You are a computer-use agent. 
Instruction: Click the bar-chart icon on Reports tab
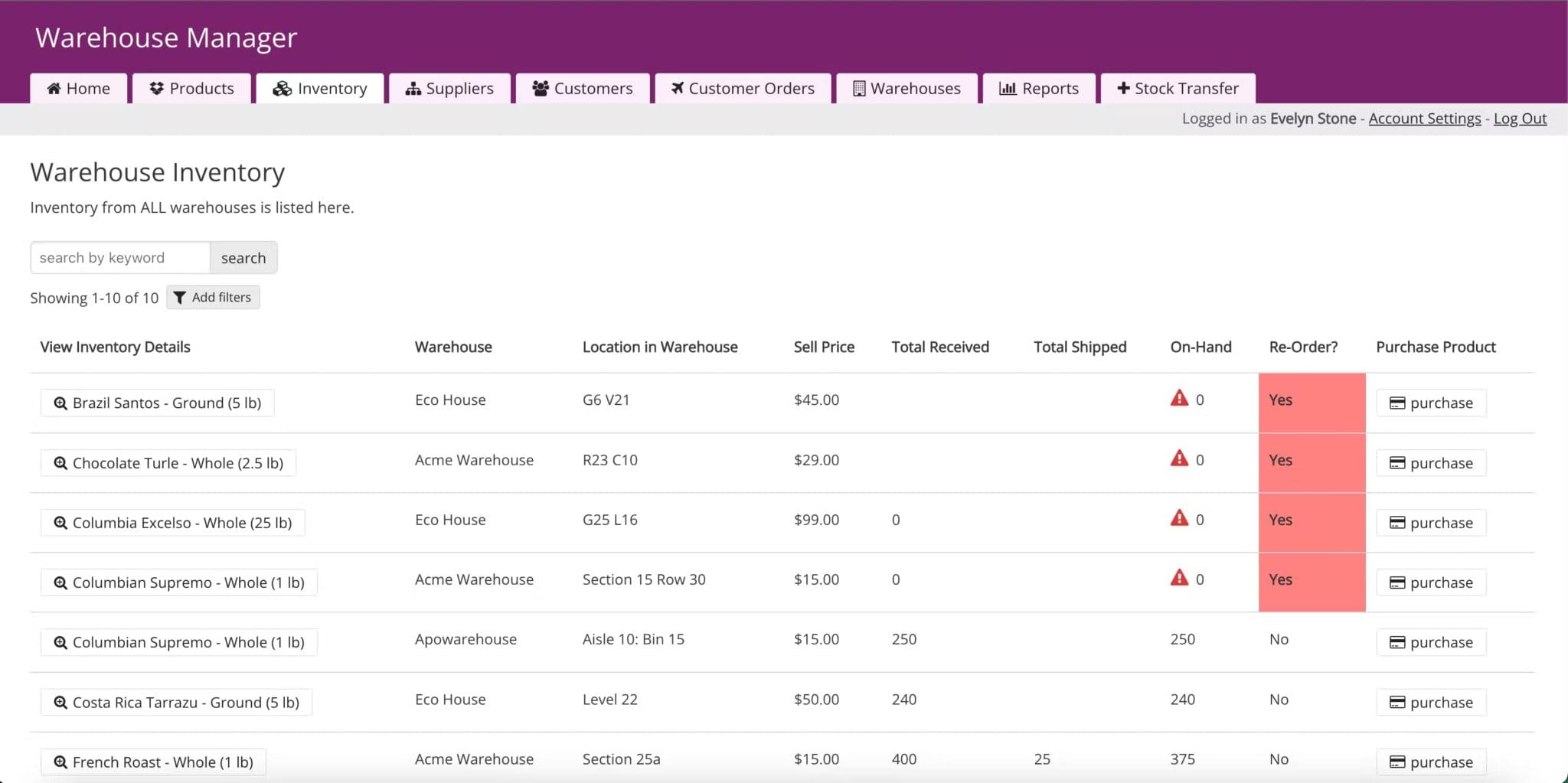(1007, 88)
